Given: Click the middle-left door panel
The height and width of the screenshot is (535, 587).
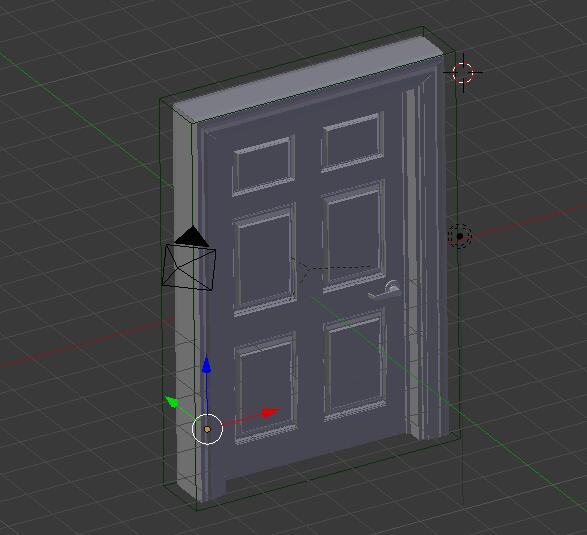Looking at the screenshot, I should 264,259.
